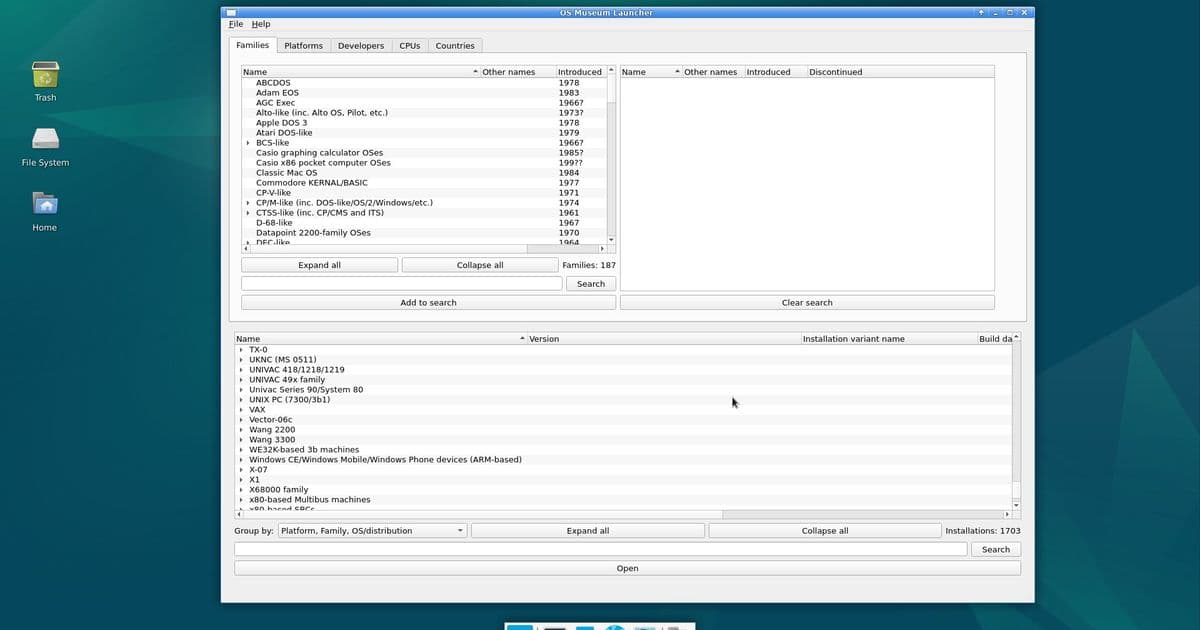Select the ABCDOS row
The width and height of the screenshot is (1200, 630).
[x=424, y=83]
